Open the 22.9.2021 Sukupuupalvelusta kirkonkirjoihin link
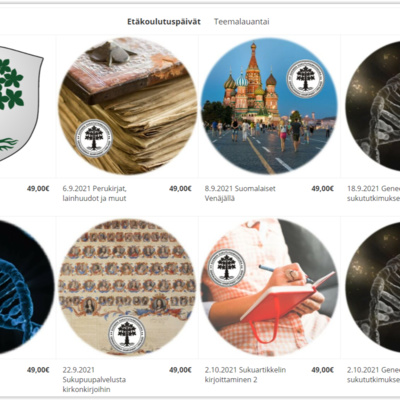The image size is (400, 400). pos(94,379)
